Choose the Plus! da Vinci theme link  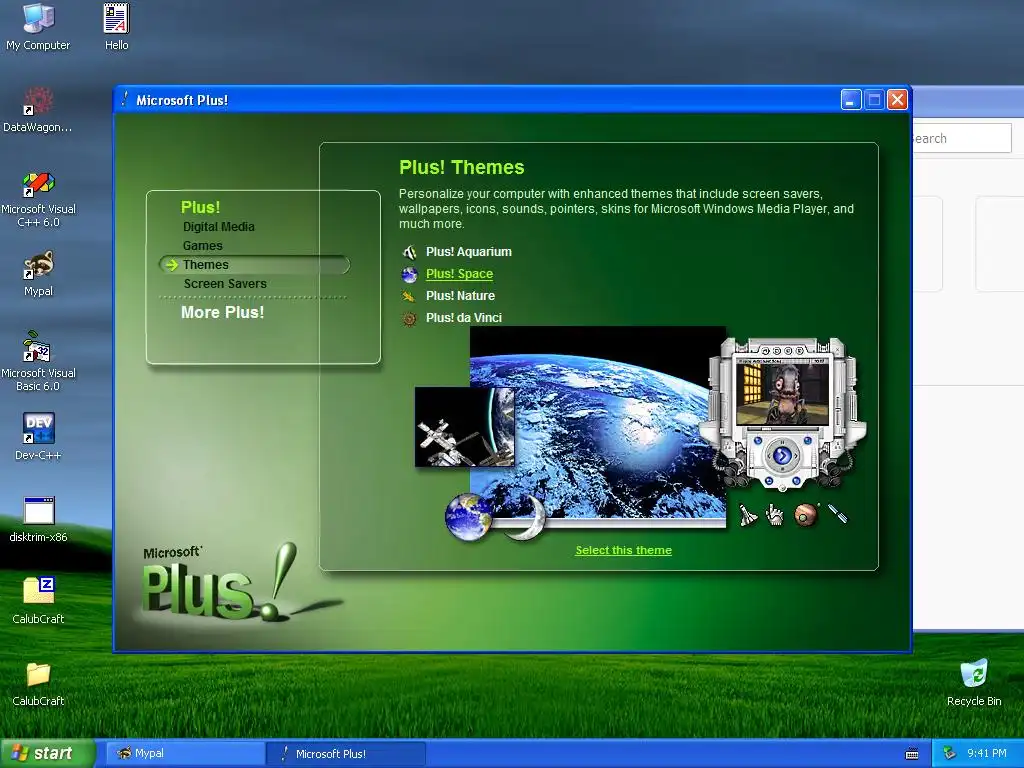[x=464, y=318]
